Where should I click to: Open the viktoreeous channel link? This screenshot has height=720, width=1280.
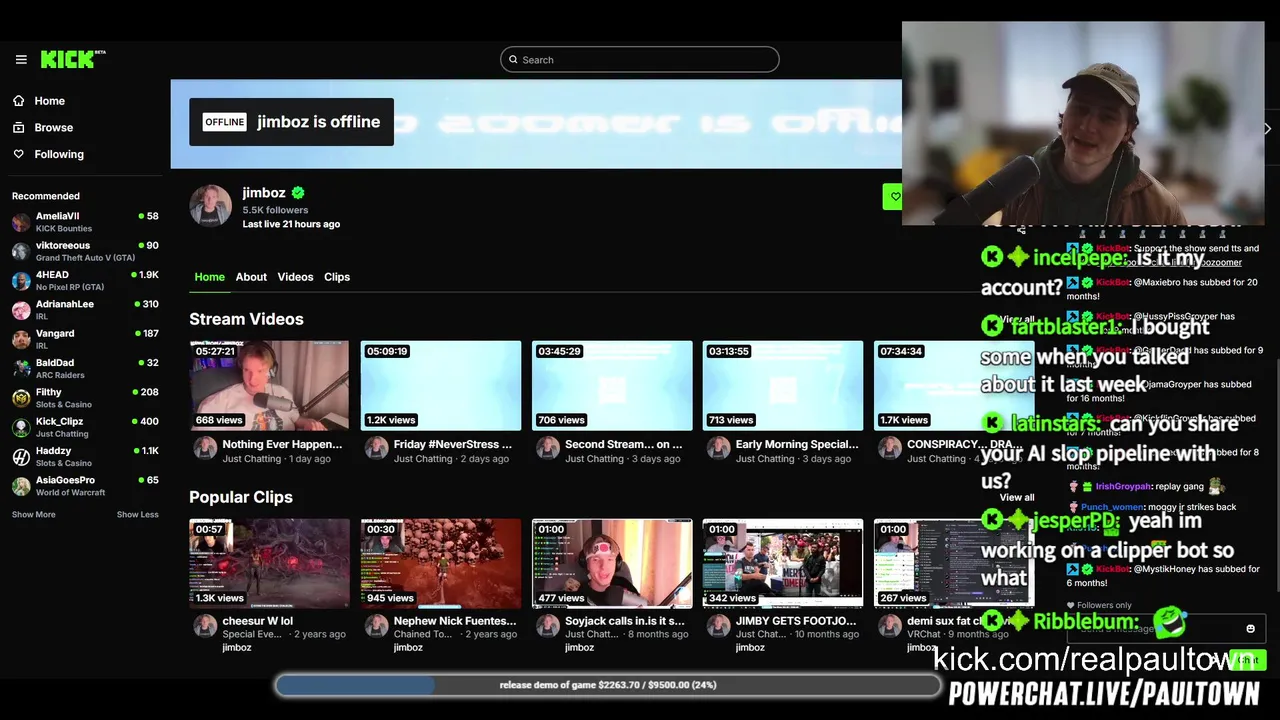pos(63,245)
